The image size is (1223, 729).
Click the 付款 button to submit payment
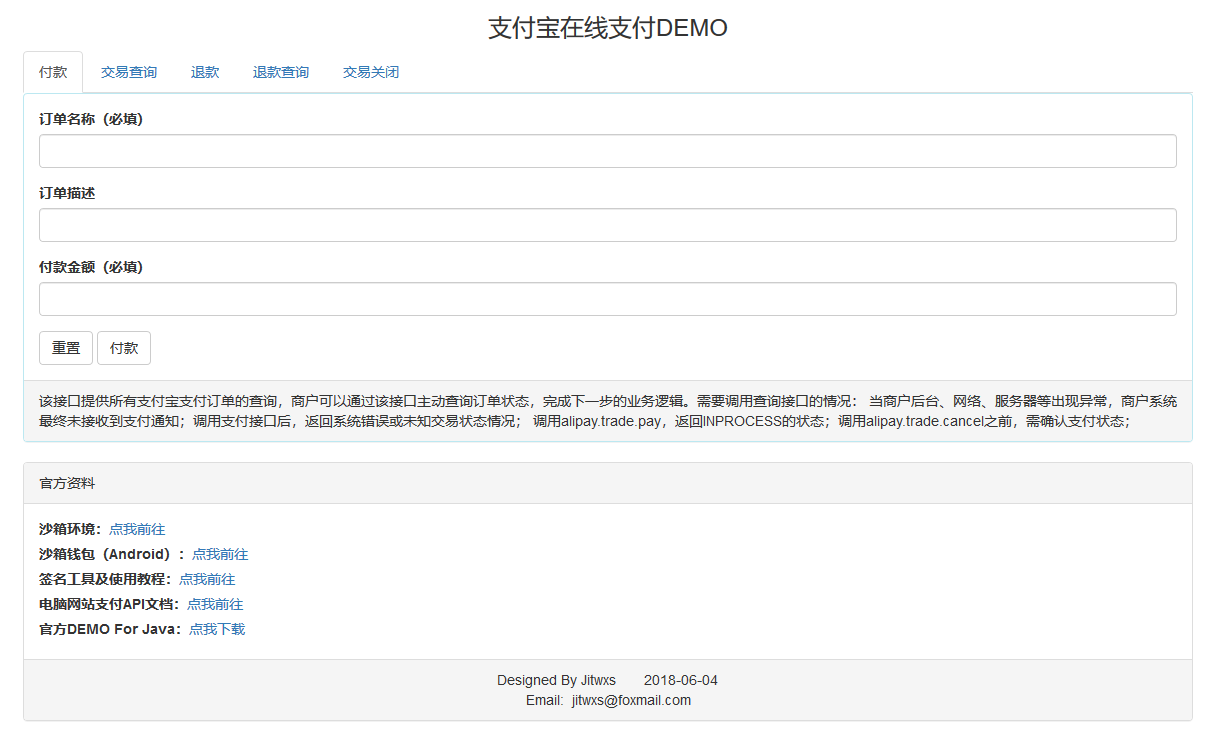pos(123,347)
